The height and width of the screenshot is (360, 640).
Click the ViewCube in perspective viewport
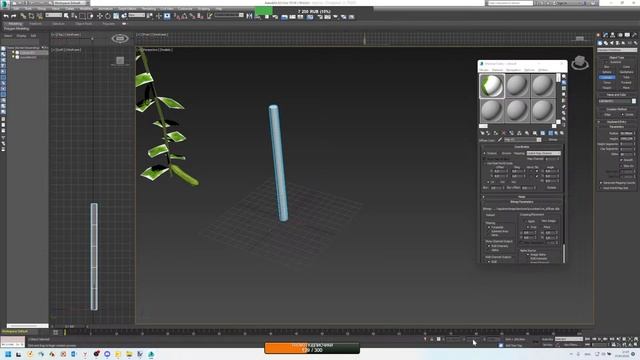click(580, 62)
